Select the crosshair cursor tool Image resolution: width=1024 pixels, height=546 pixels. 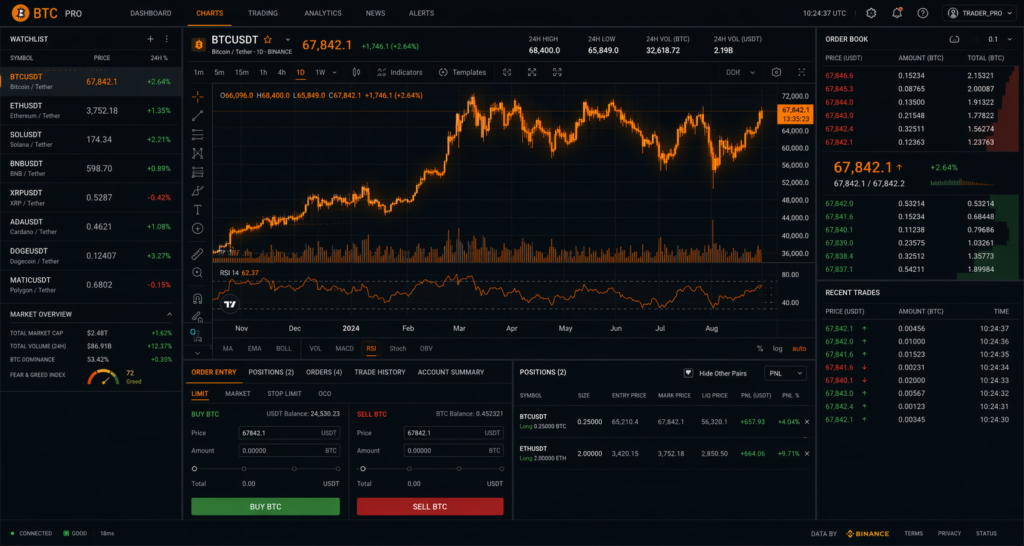click(197, 97)
